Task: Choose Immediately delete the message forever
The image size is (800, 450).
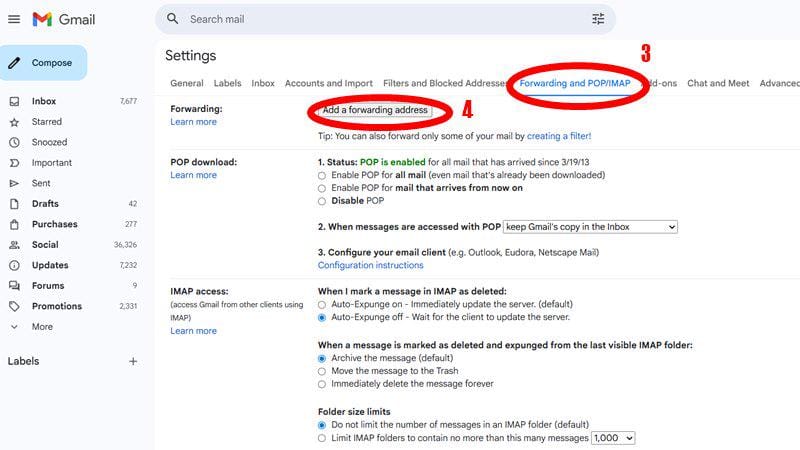Action: pos(321,384)
